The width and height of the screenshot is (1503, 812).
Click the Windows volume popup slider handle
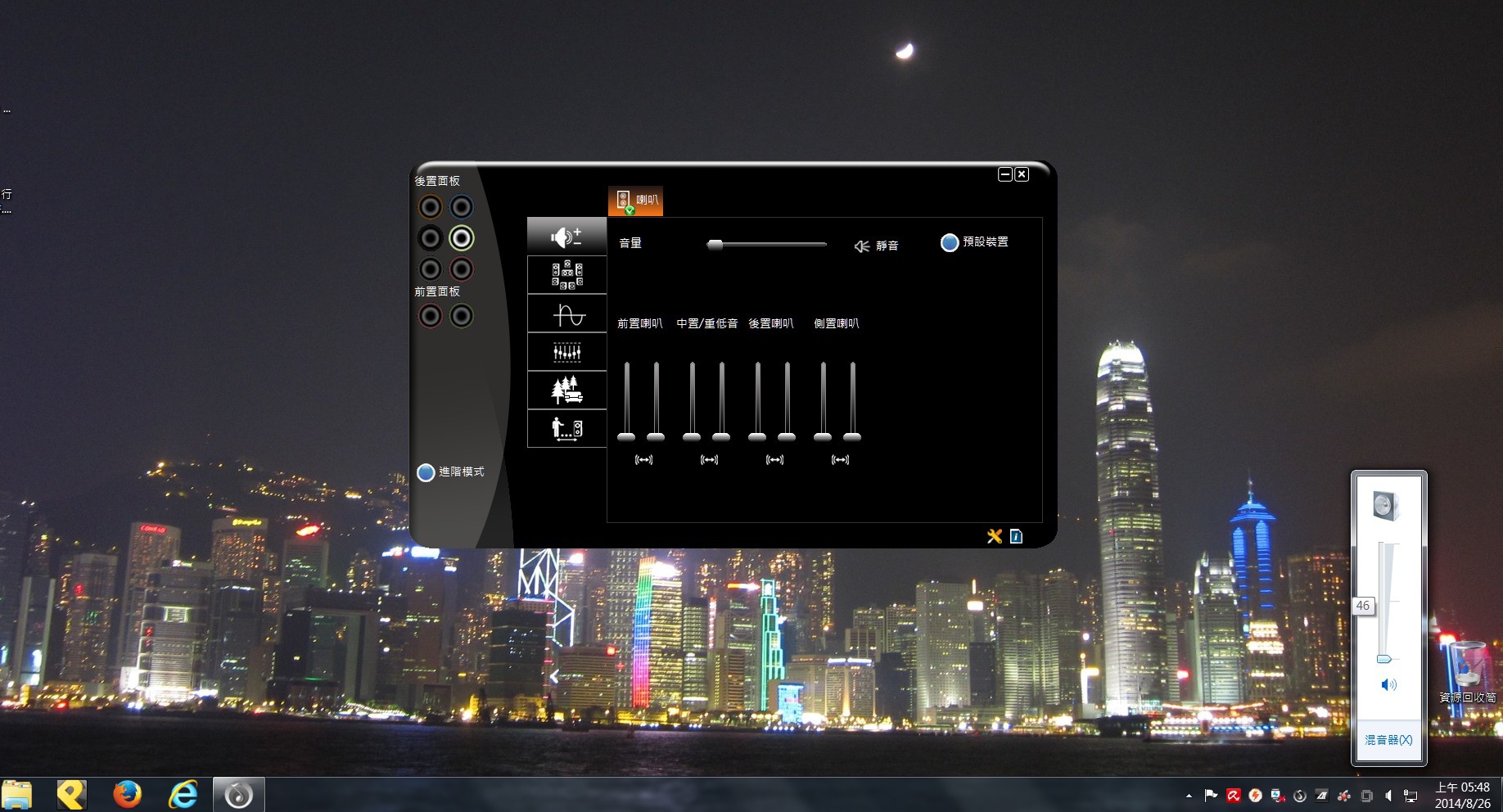tap(1384, 659)
